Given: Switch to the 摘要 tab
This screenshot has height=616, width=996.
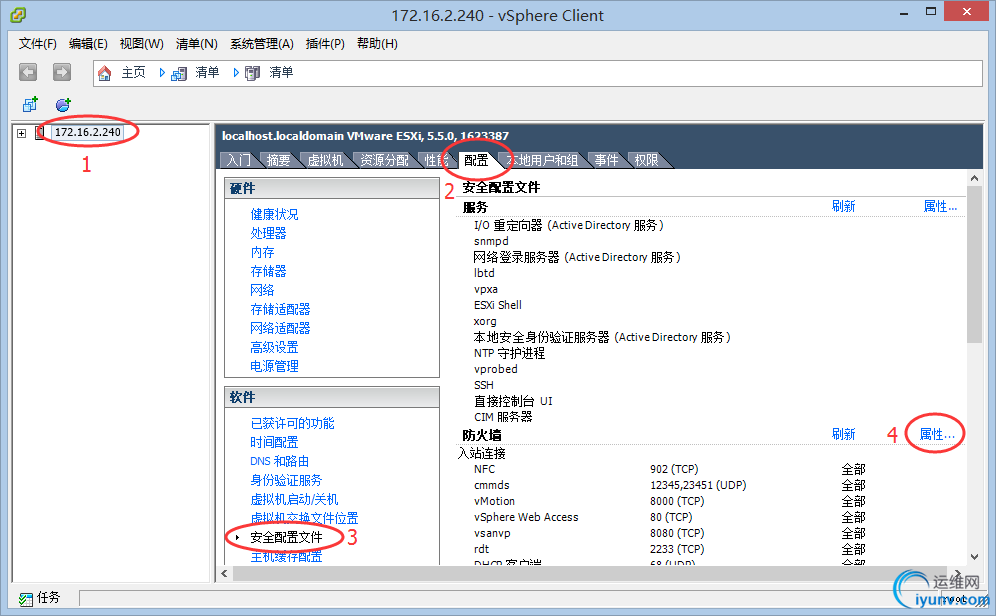Looking at the screenshot, I should (278, 160).
